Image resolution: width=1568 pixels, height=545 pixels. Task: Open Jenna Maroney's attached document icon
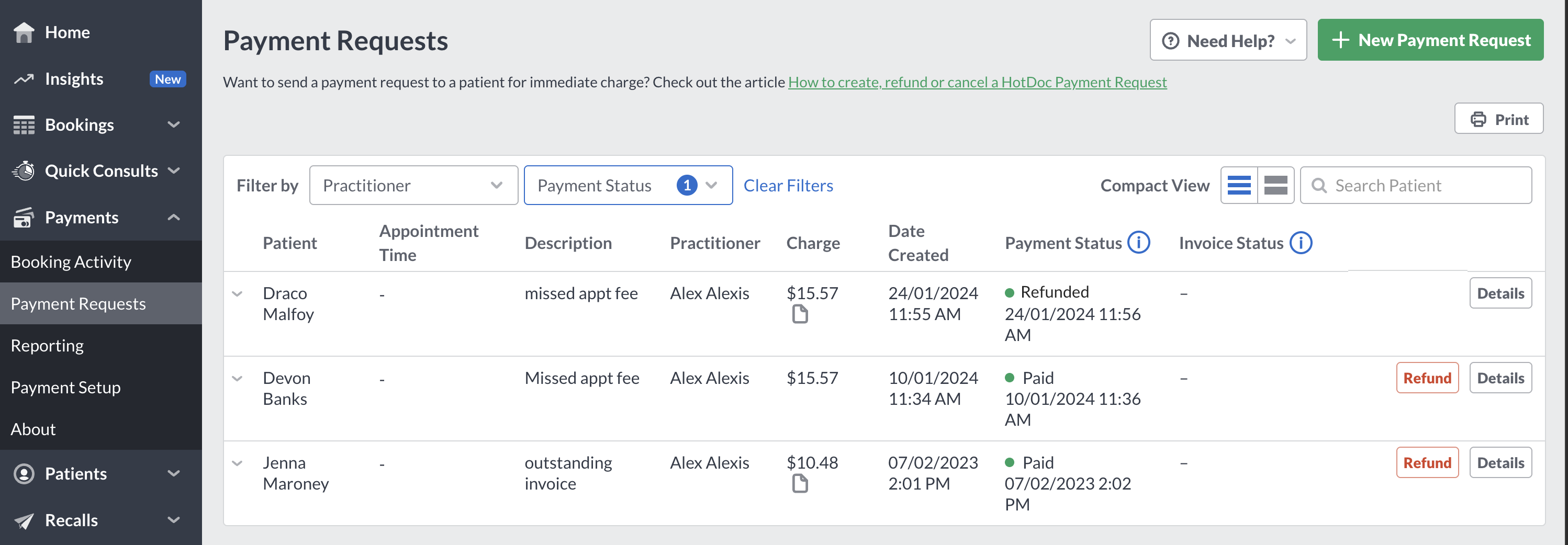(800, 484)
